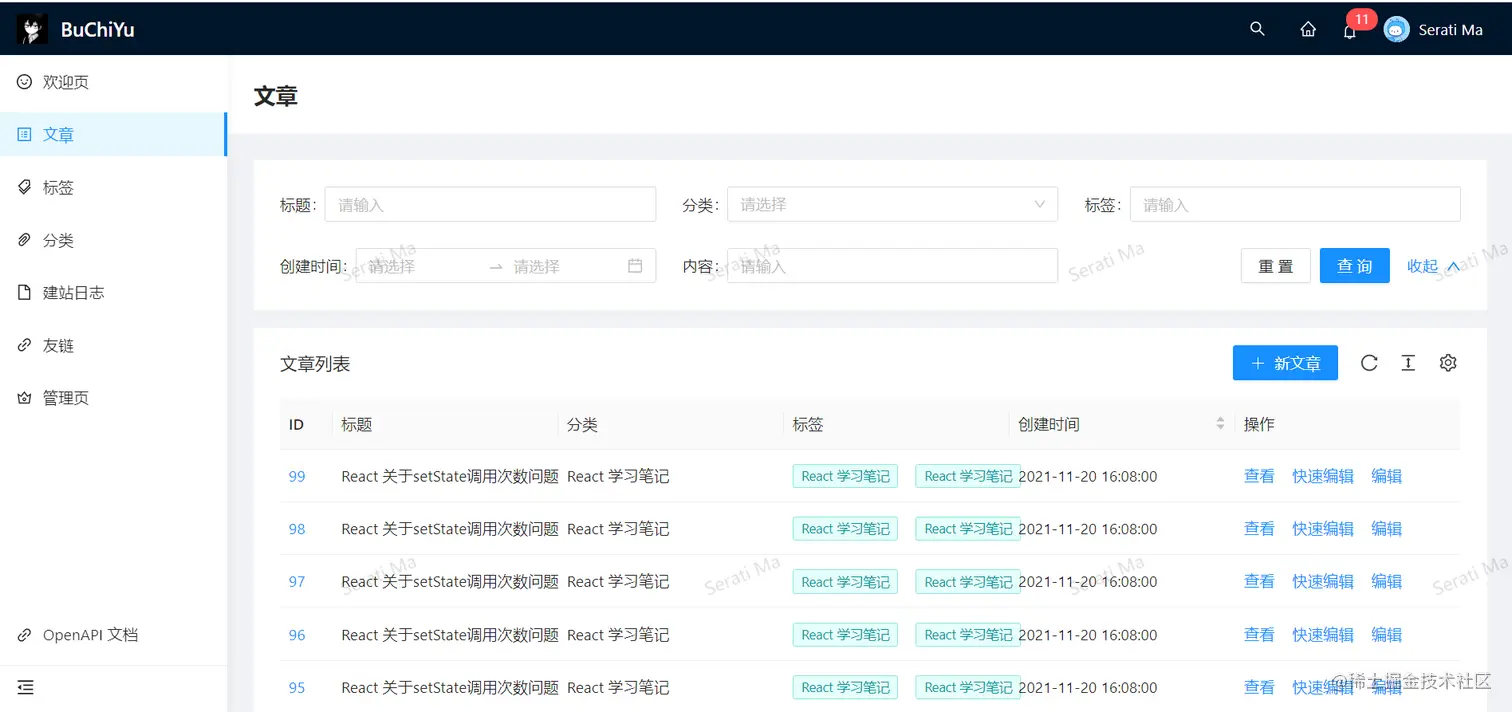This screenshot has width=1512, height=712.
Task: Click 查看 for article 95
Action: pyautogui.click(x=1259, y=688)
